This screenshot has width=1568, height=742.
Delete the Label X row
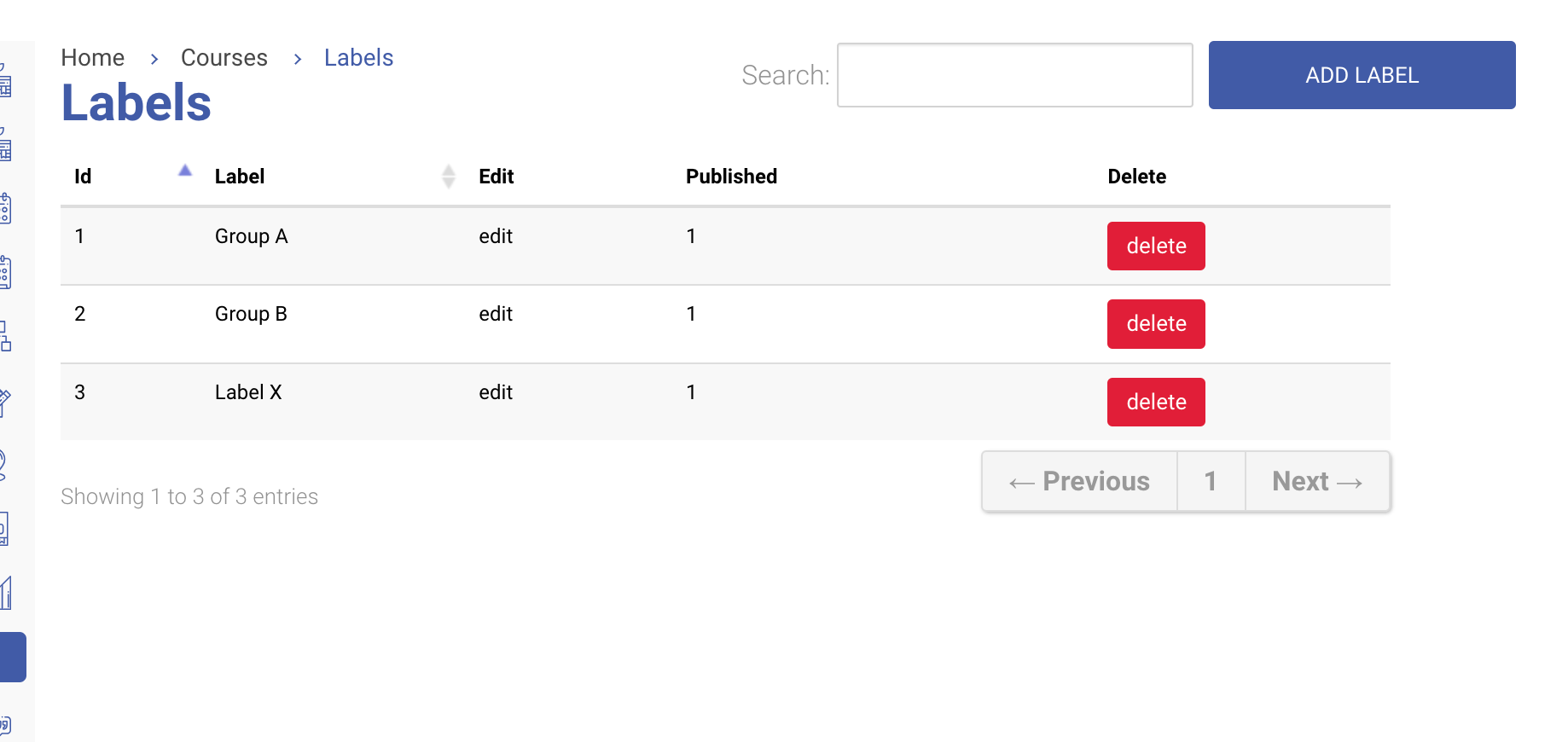(x=1156, y=402)
